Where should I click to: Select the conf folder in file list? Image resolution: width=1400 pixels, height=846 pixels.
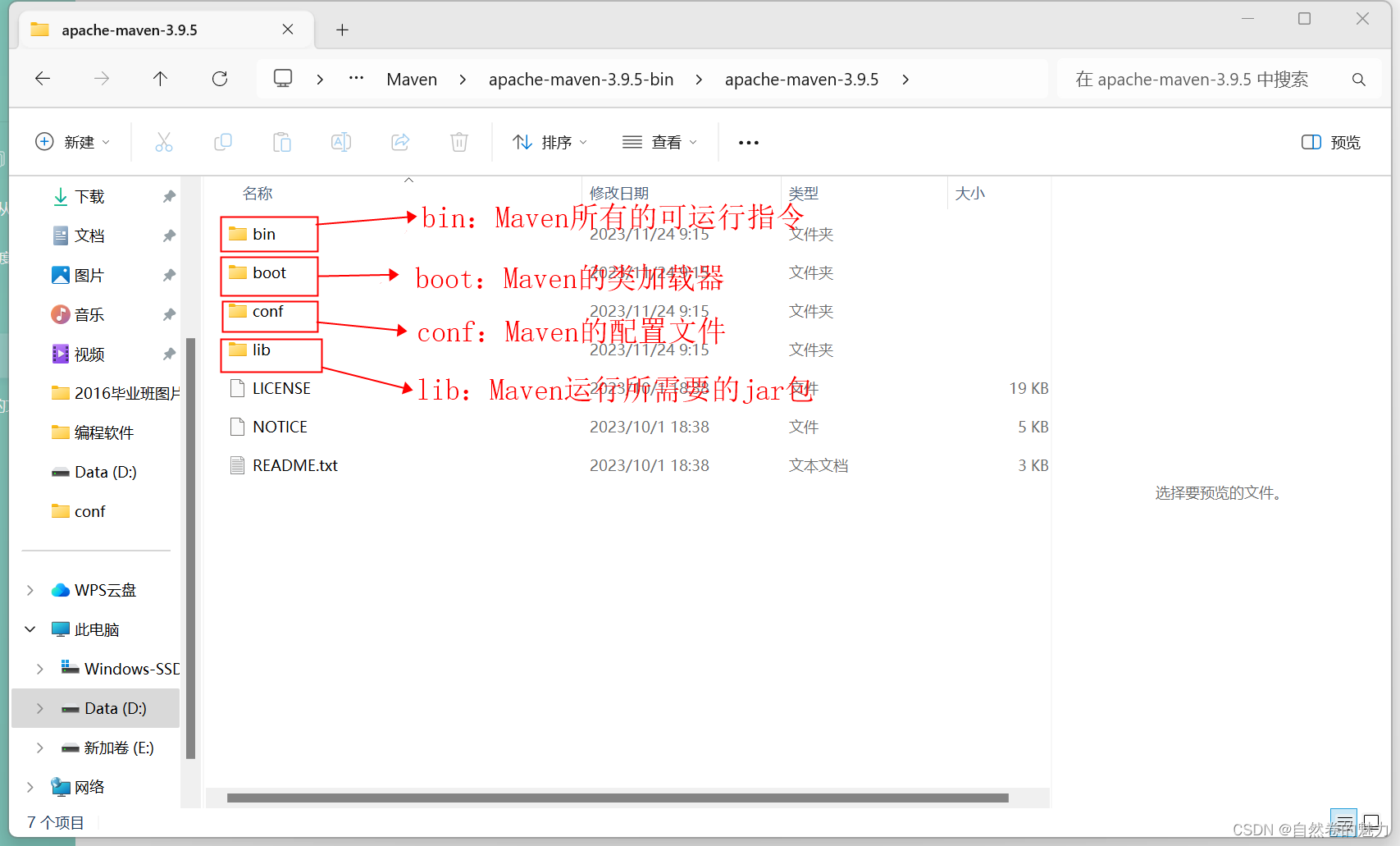coord(270,311)
